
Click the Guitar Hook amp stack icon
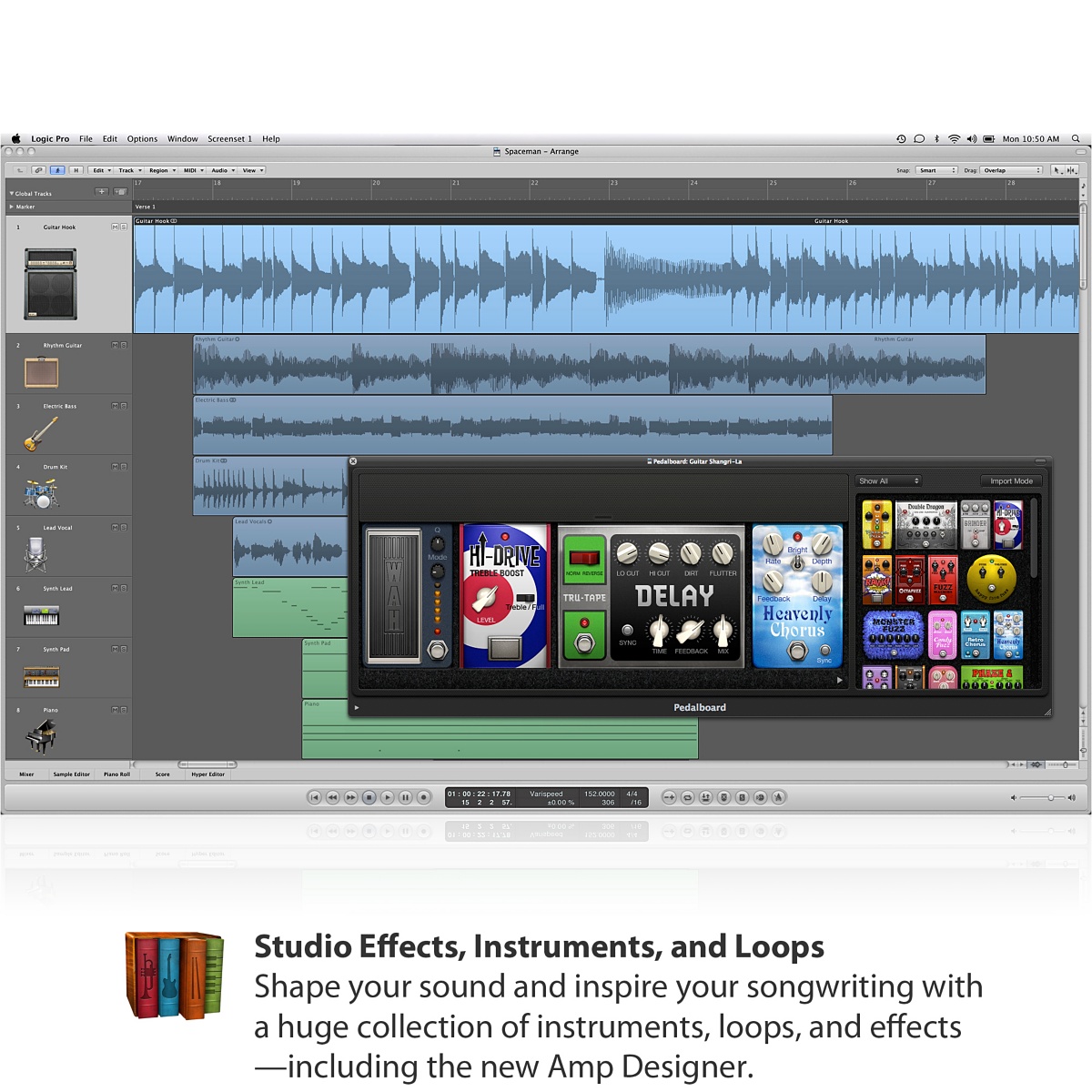click(50, 284)
